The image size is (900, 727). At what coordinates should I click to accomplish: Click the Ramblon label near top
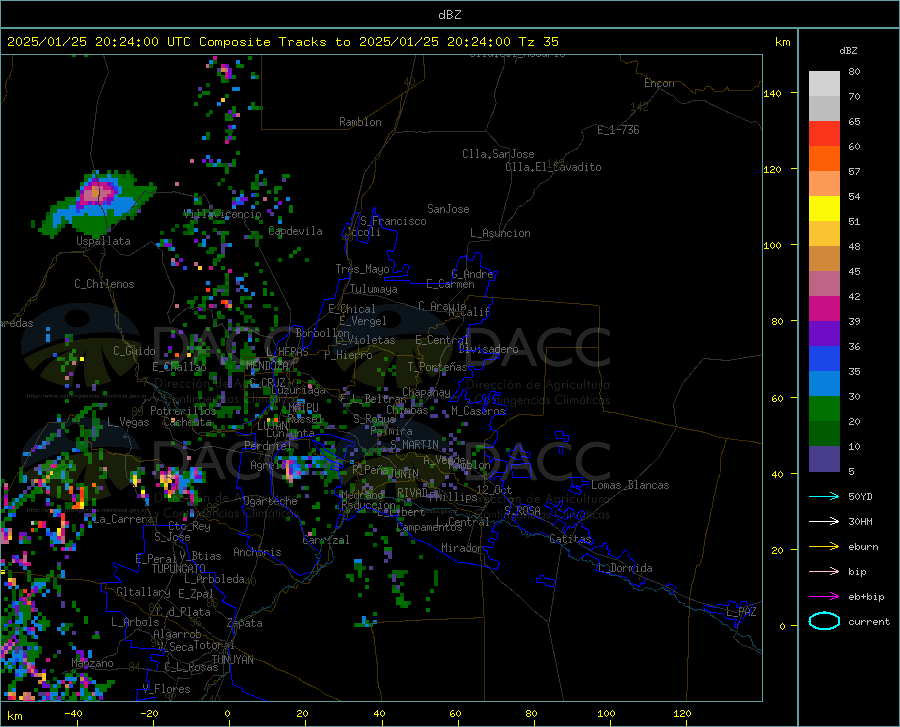360,122
